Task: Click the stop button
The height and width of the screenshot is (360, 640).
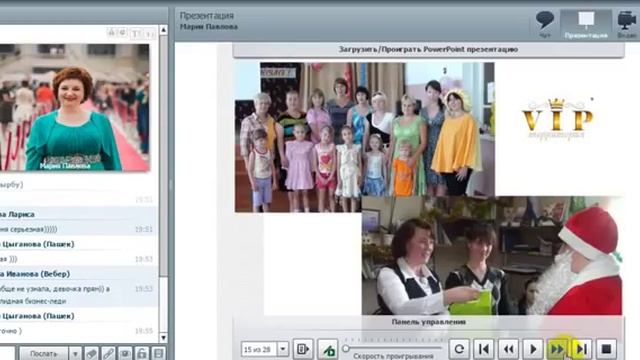Action: (x=607, y=349)
